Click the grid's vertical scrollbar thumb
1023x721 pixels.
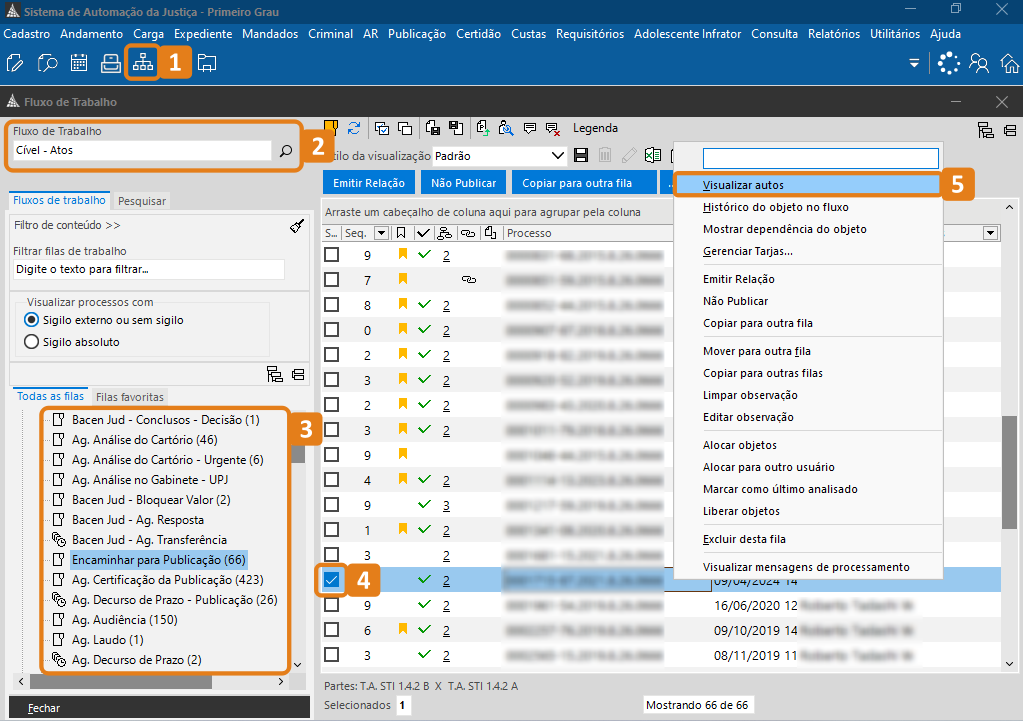tap(1009, 460)
